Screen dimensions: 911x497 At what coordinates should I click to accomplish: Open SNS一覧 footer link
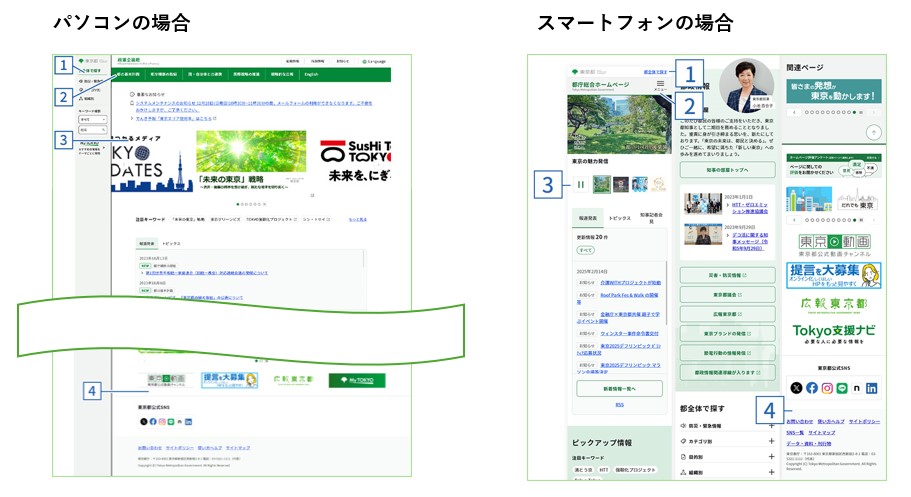click(795, 432)
